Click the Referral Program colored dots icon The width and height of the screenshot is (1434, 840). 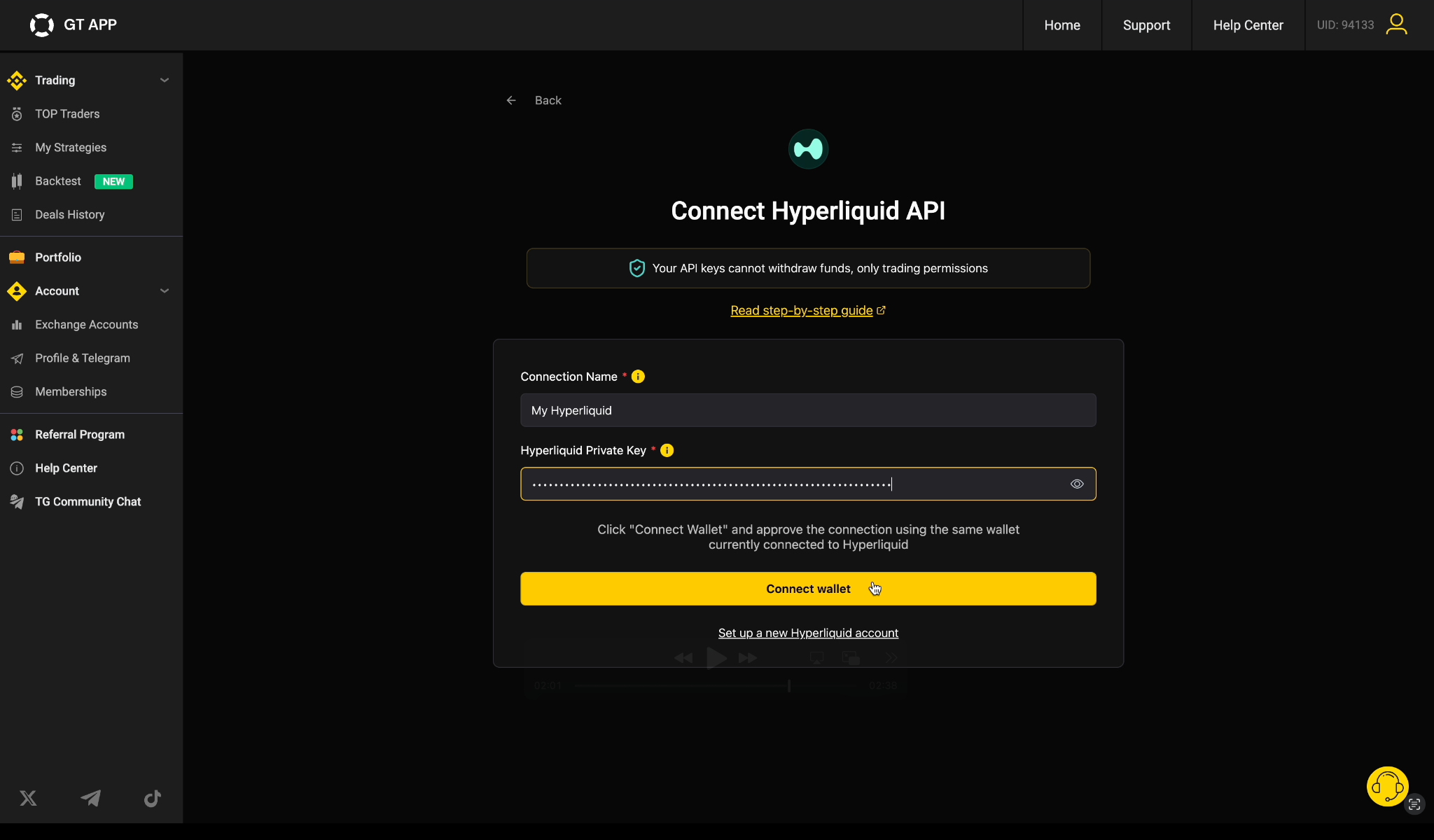click(x=17, y=434)
